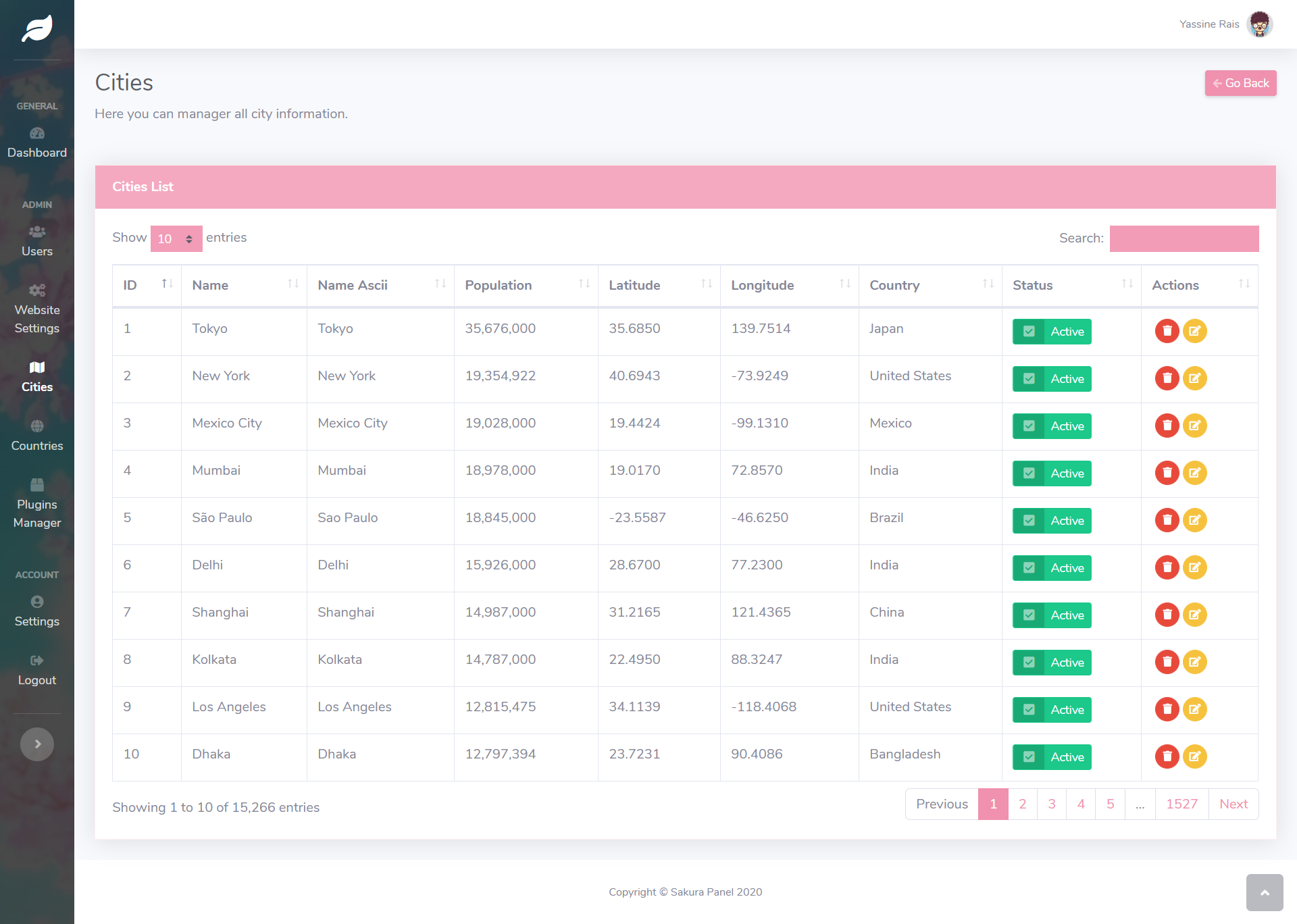Image resolution: width=1297 pixels, height=924 pixels.
Task: Click the Go Back button
Action: point(1240,83)
